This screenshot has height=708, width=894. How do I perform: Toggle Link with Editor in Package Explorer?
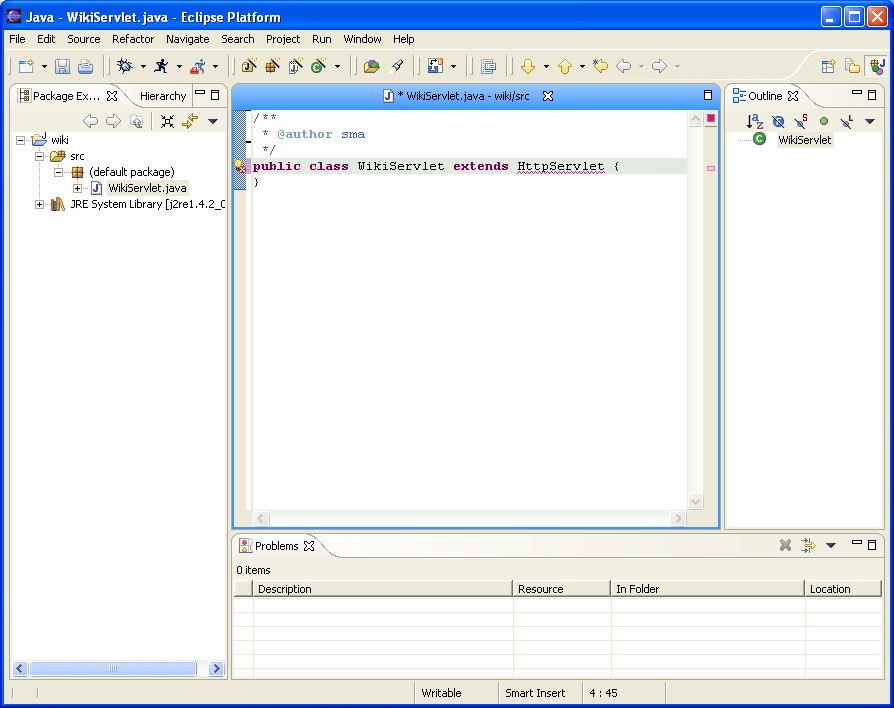click(190, 121)
